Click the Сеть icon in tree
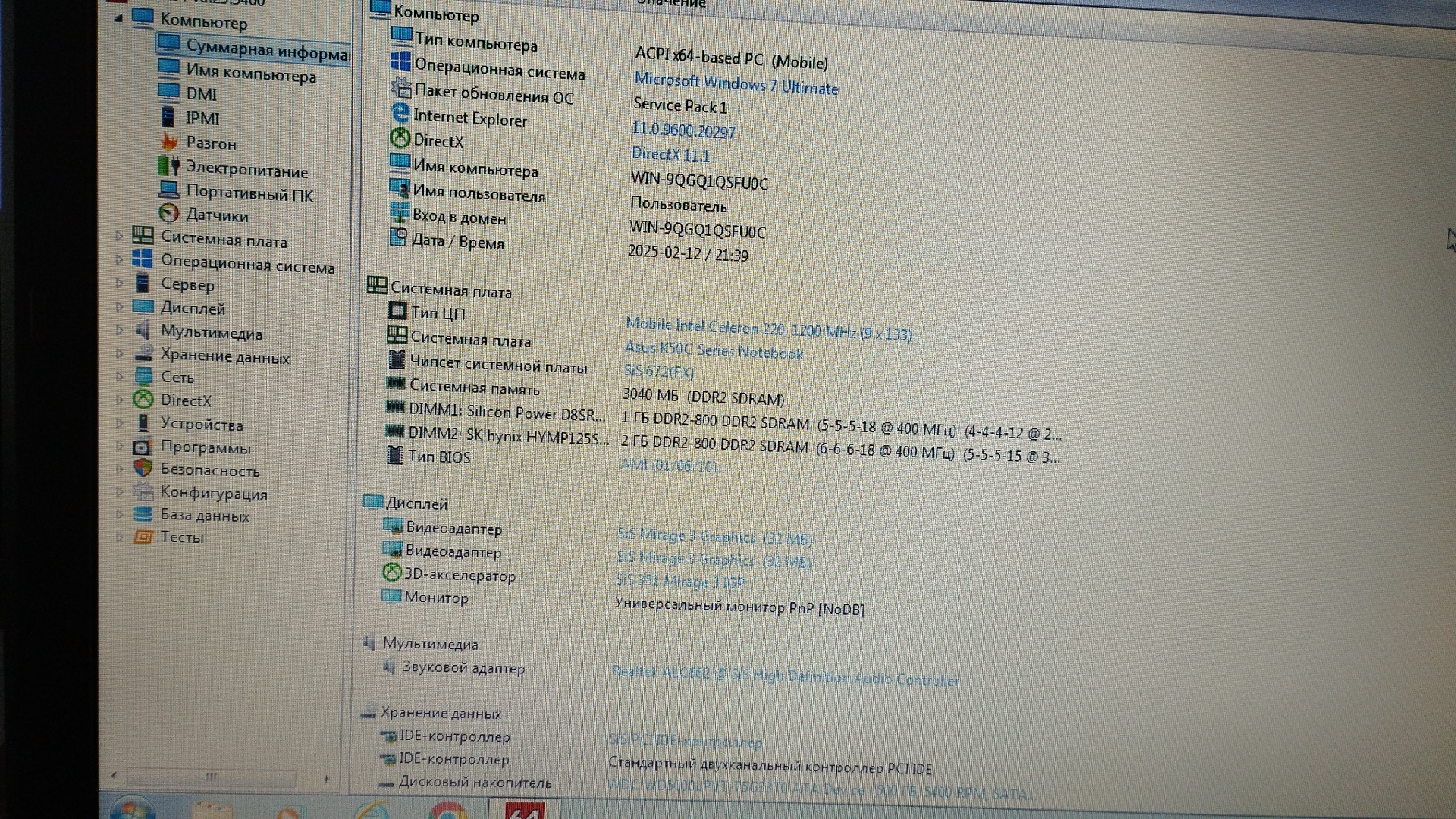The width and height of the screenshot is (1456, 819). 143,375
